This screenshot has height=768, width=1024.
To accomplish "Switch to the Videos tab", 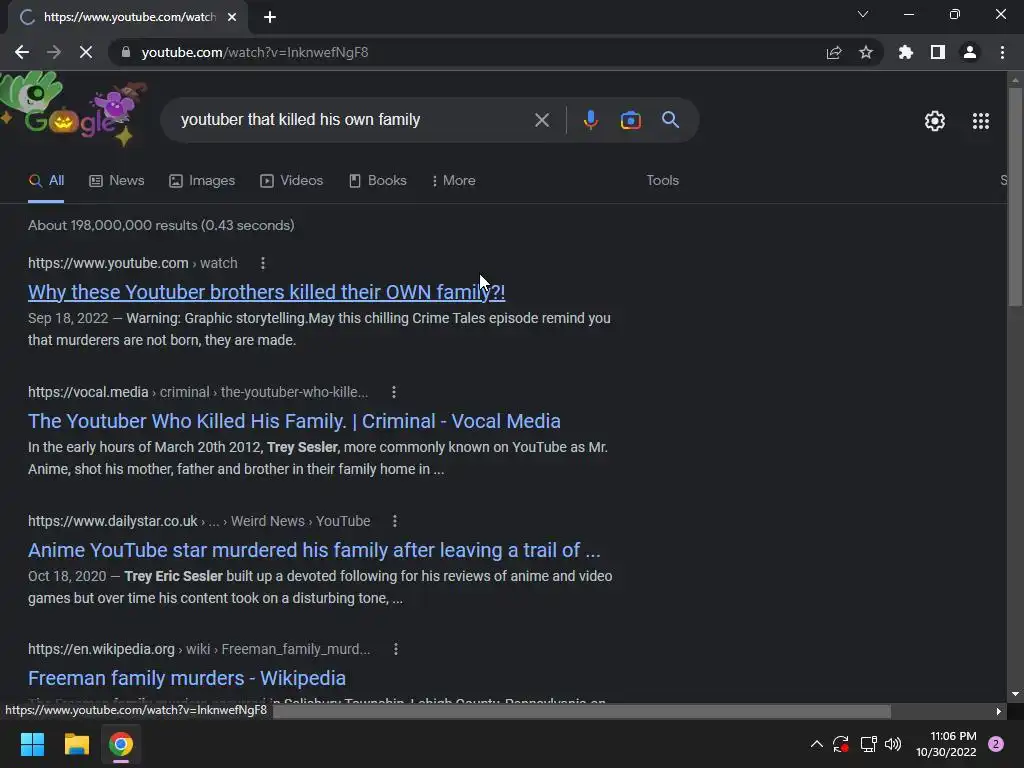I will (291, 181).
